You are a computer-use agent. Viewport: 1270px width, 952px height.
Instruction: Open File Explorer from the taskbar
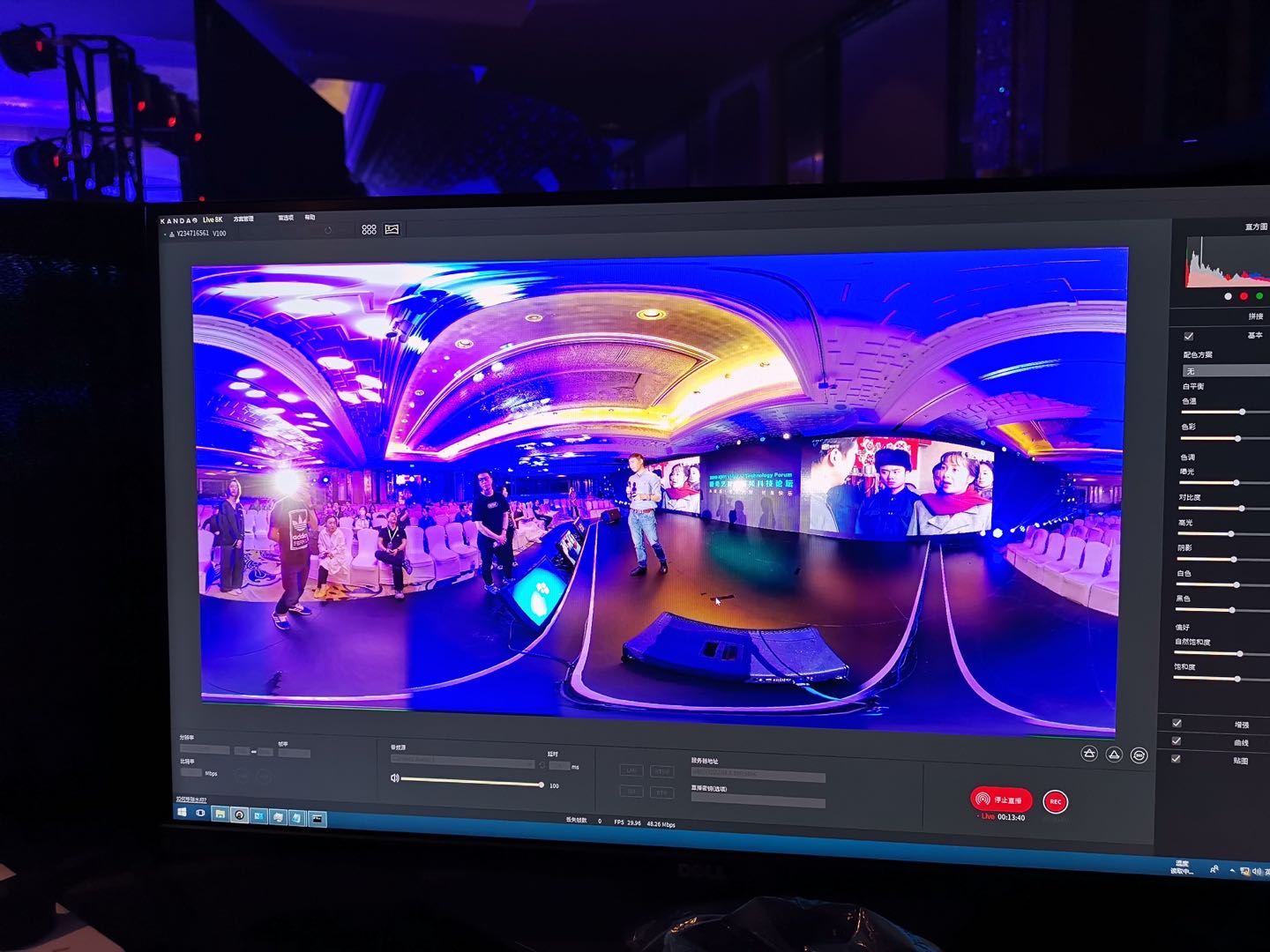pyautogui.click(x=220, y=814)
